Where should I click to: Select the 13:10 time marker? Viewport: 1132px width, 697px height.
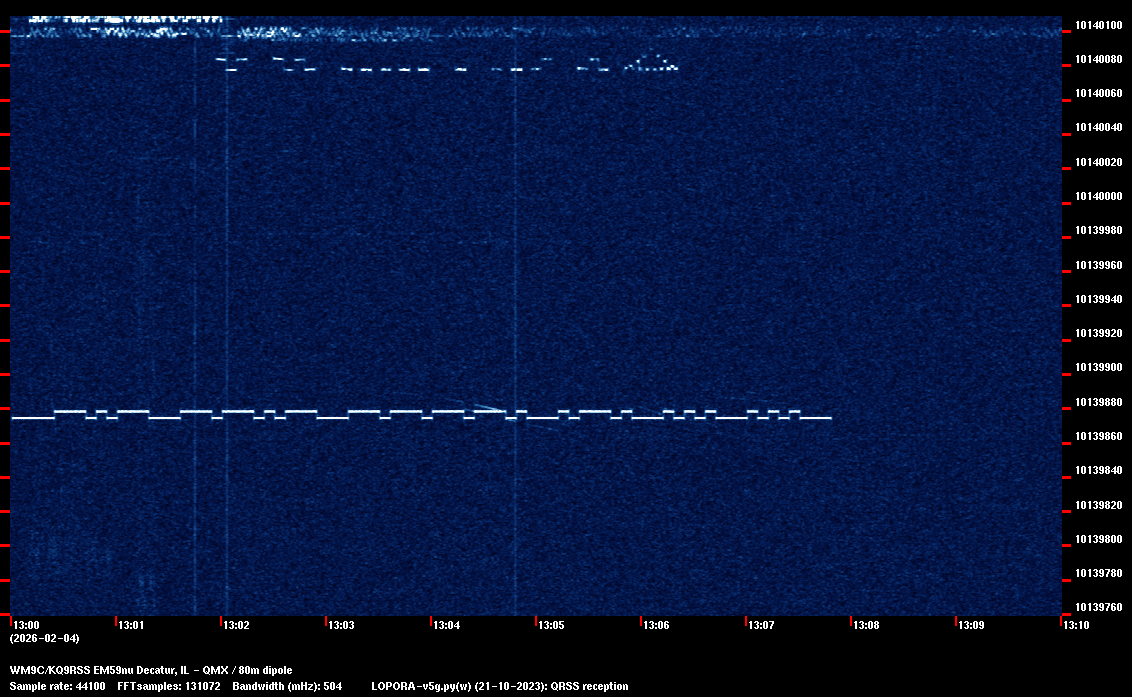(1076, 625)
